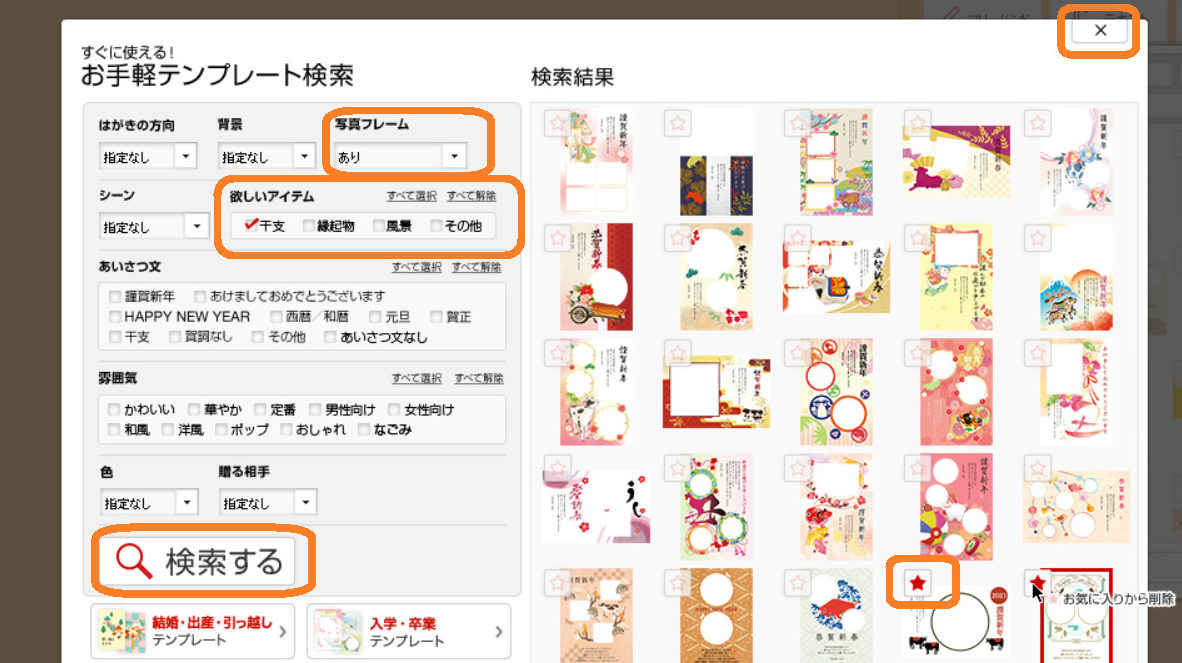Enable the 謹賀新年 greeting checkbox

(x=115, y=296)
